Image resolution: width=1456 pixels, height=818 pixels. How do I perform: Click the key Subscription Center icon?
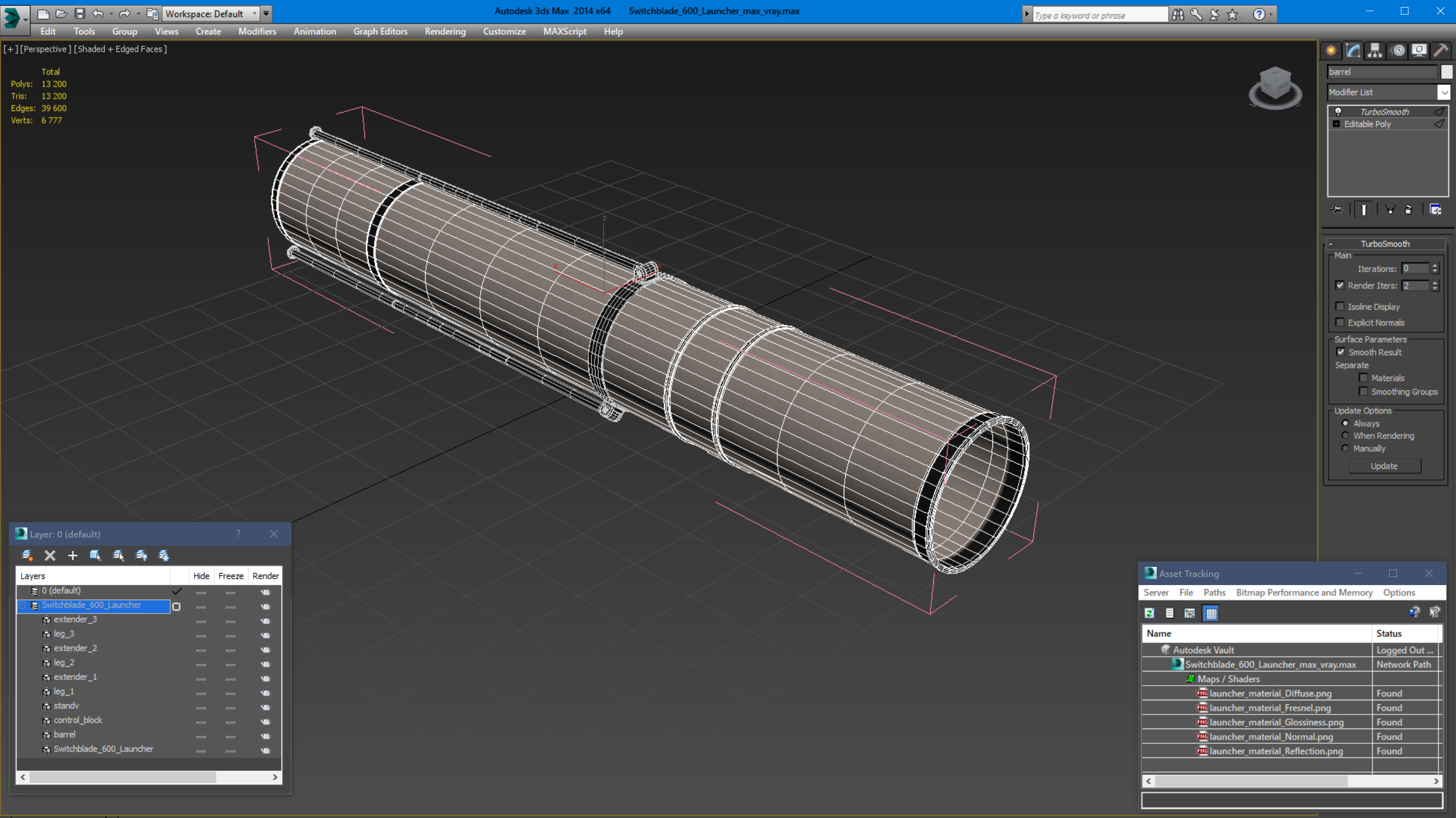coord(1196,15)
